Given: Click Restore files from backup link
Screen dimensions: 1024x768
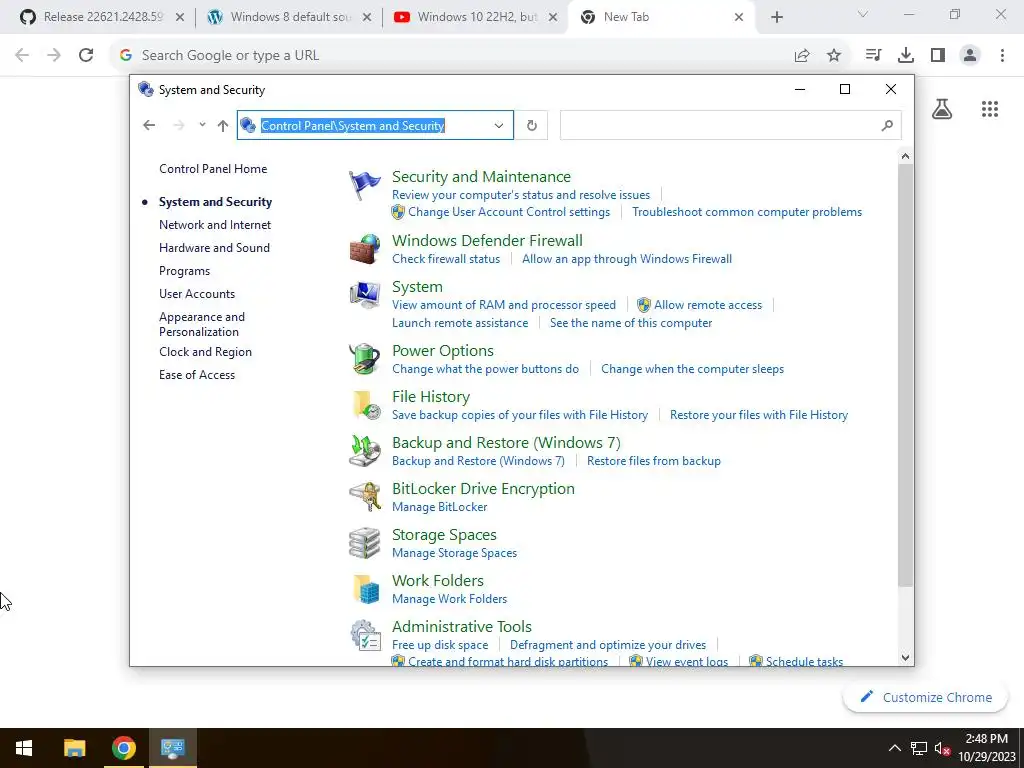Looking at the screenshot, I should [x=654, y=460].
